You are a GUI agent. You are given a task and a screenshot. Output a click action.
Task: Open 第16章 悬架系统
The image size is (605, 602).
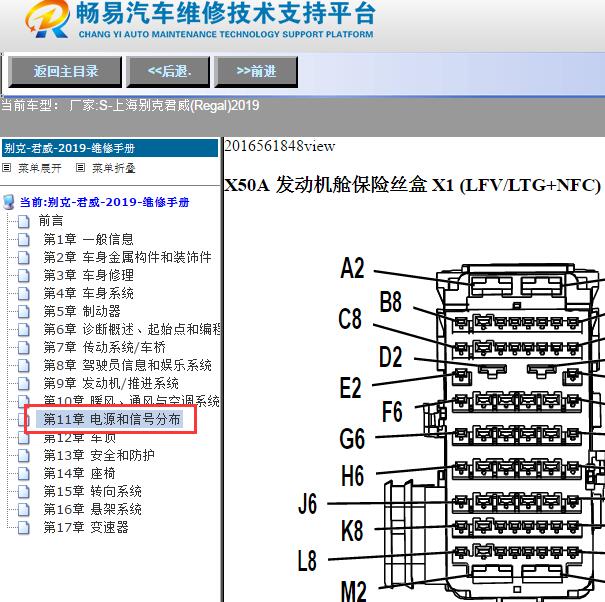click(x=92, y=509)
